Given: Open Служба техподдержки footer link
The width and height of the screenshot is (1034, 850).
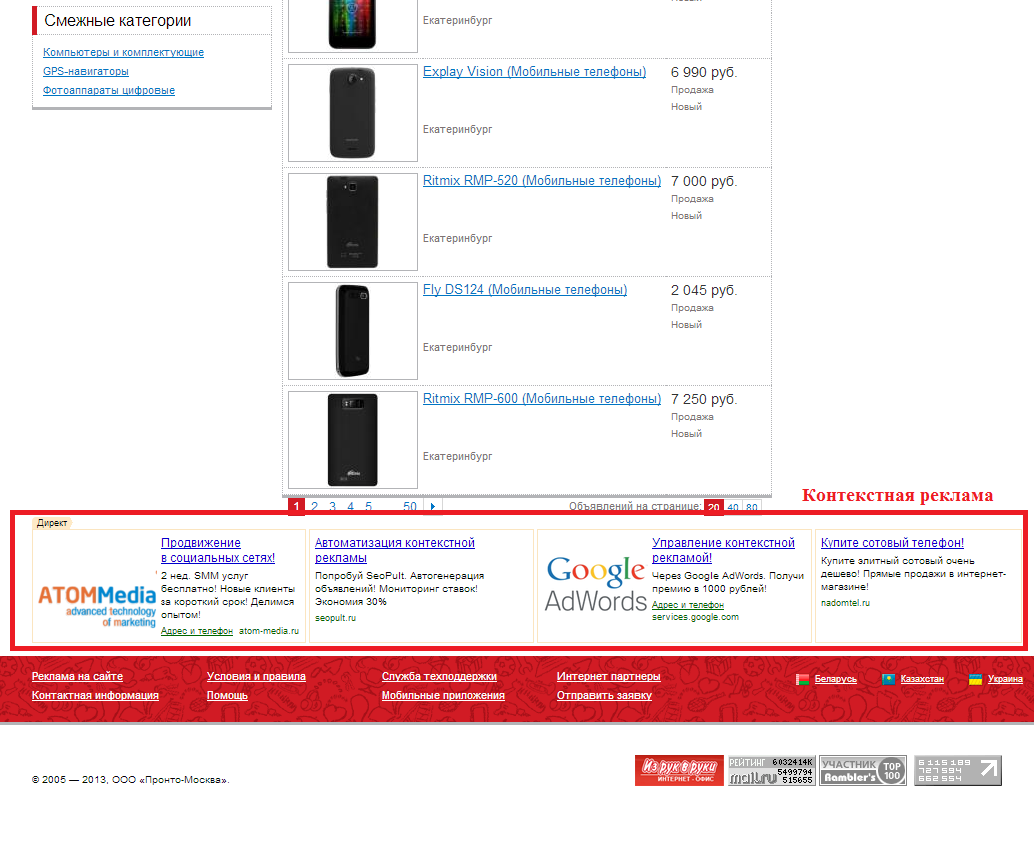Looking at the screenshot, I should pos(439,676).
